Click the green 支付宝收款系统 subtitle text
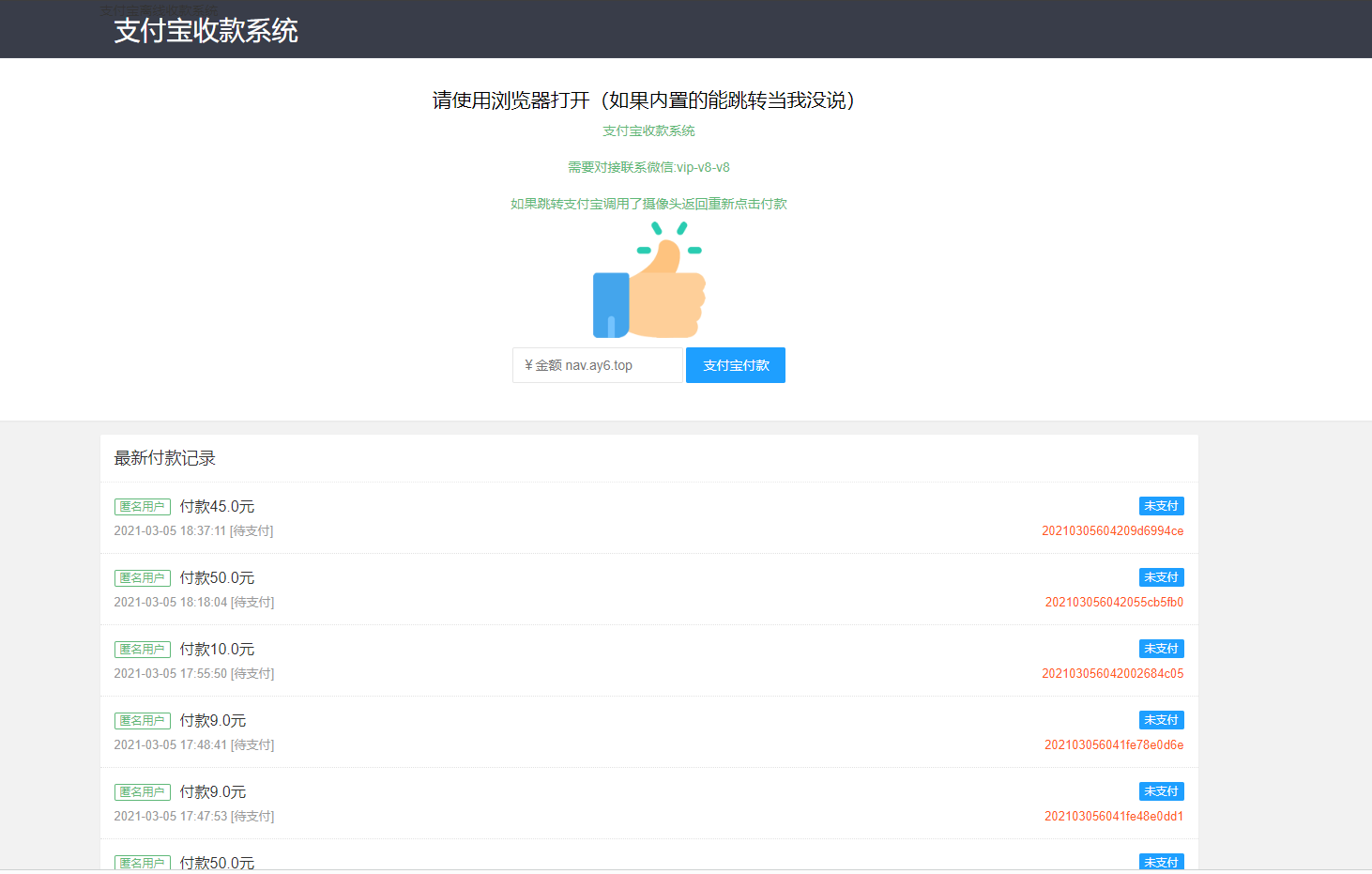Image resolution: width=1372 pixels, height=874 pixels. pyautogui.click(x=648, y=130)
